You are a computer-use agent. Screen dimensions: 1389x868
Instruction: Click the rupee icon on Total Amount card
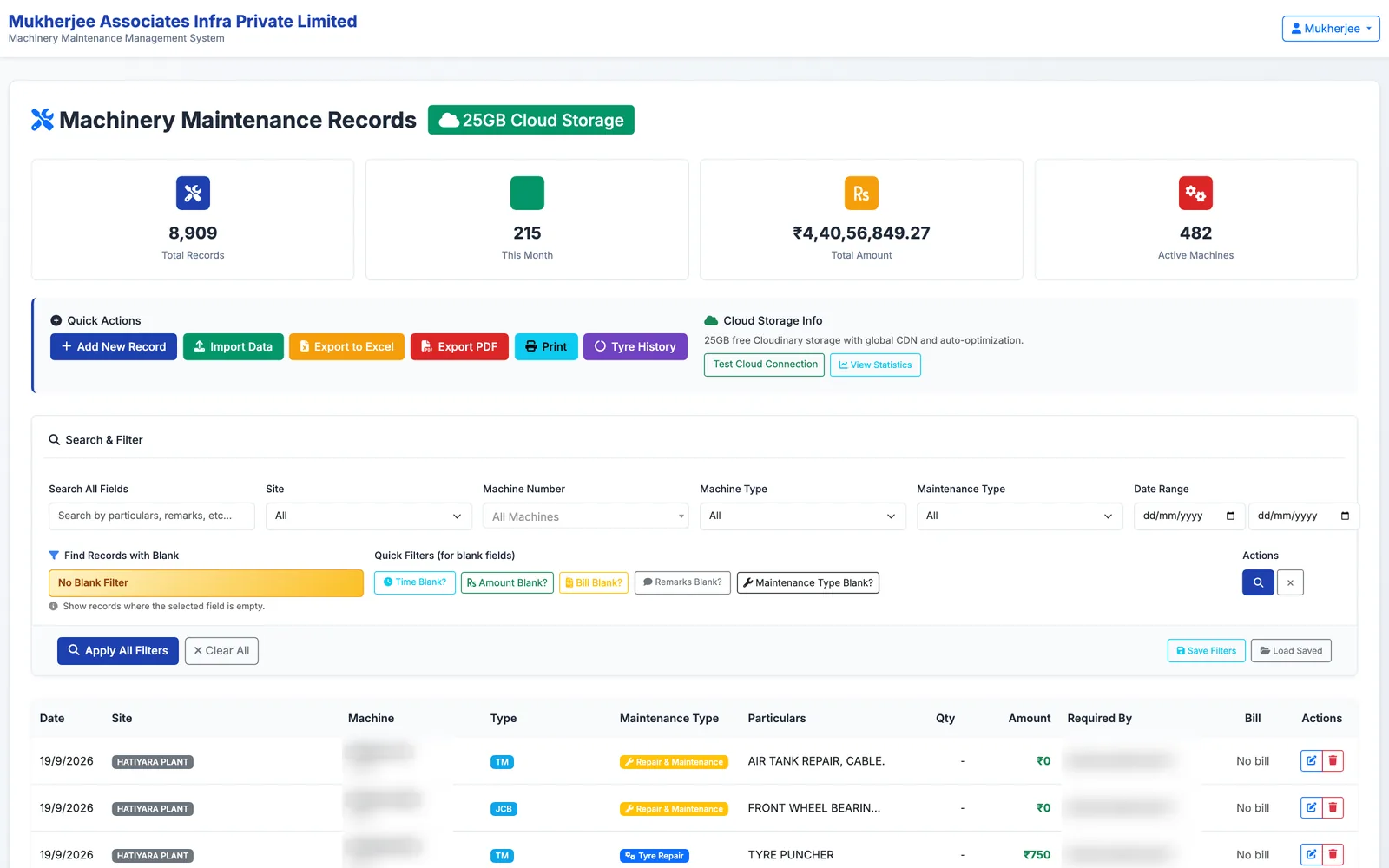861,193
